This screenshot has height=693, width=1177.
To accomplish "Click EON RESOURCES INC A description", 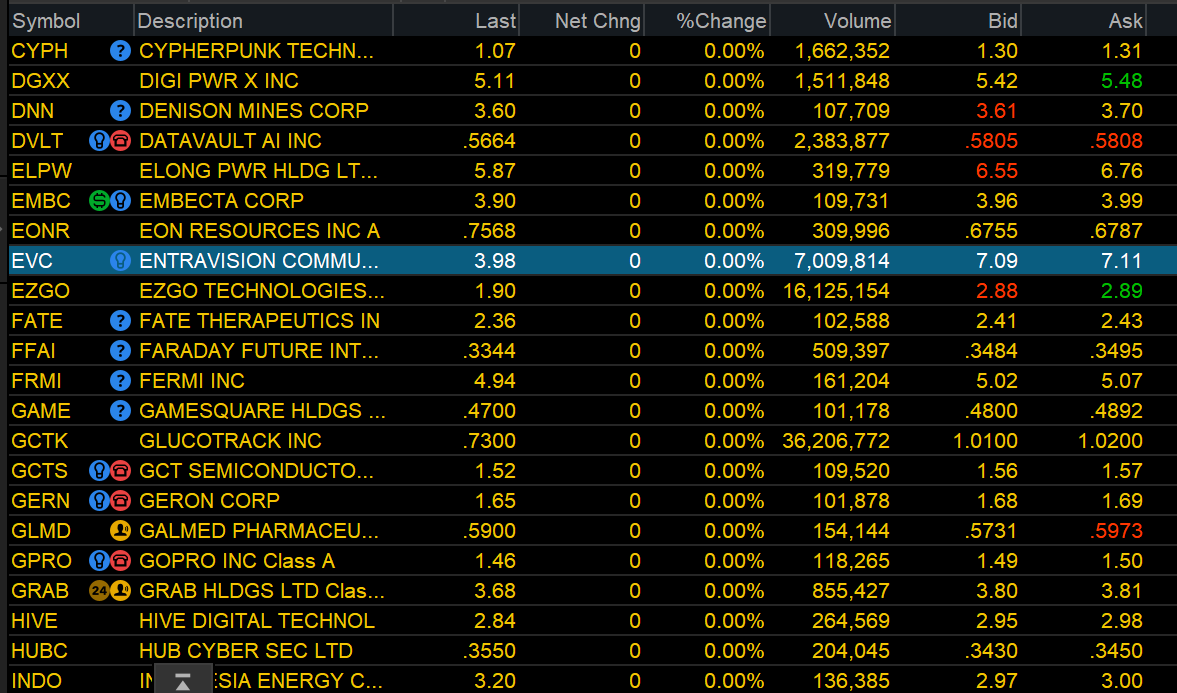I will pyautogui.click(x=260, y=231).
